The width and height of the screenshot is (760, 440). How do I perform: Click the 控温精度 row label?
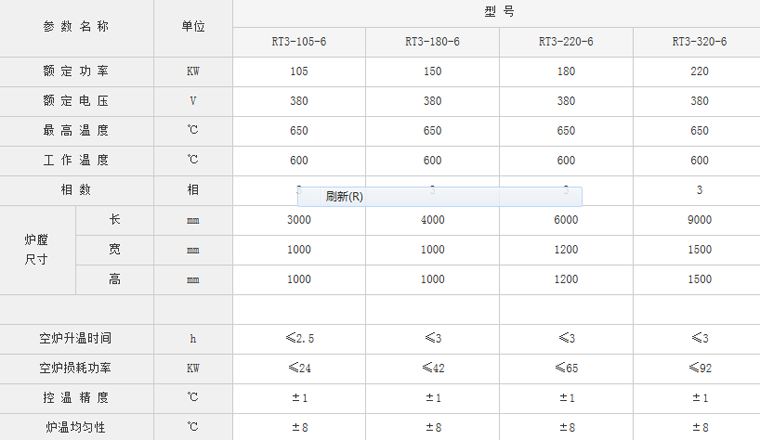click(76, 398)
